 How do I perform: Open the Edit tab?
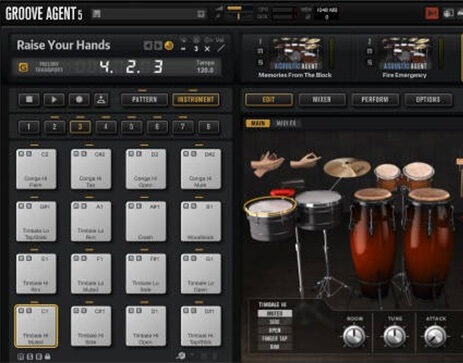269,100
